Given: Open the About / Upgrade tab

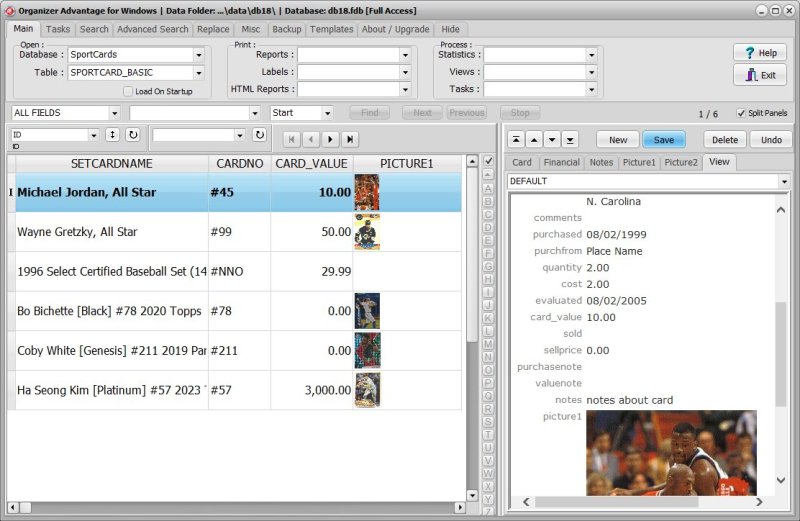Looking at the screenshot, I should point(395,29).
